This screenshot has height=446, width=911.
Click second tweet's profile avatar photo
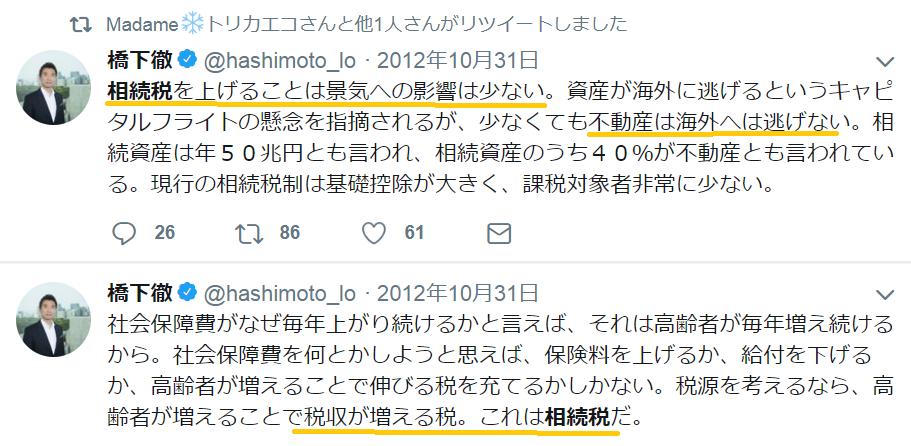(x=53, y=320)
